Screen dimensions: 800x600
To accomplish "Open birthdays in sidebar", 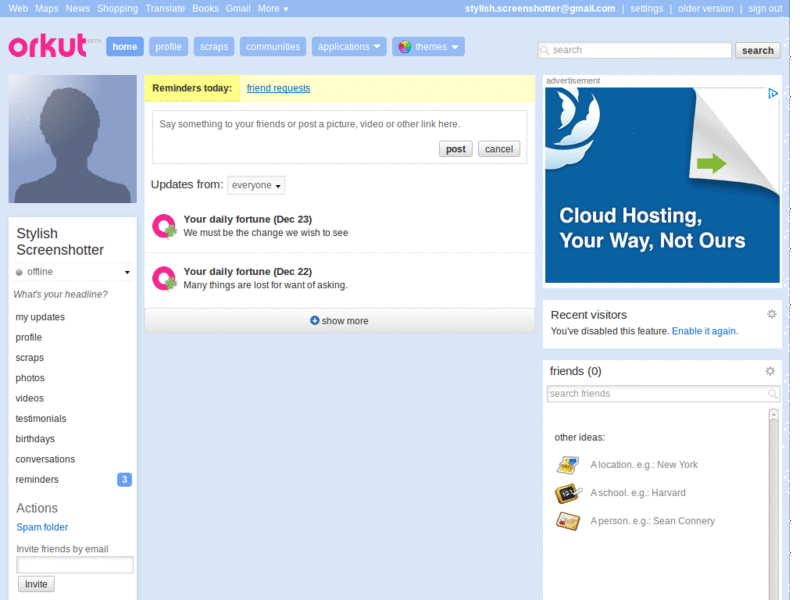I will [x=35, y=439].
